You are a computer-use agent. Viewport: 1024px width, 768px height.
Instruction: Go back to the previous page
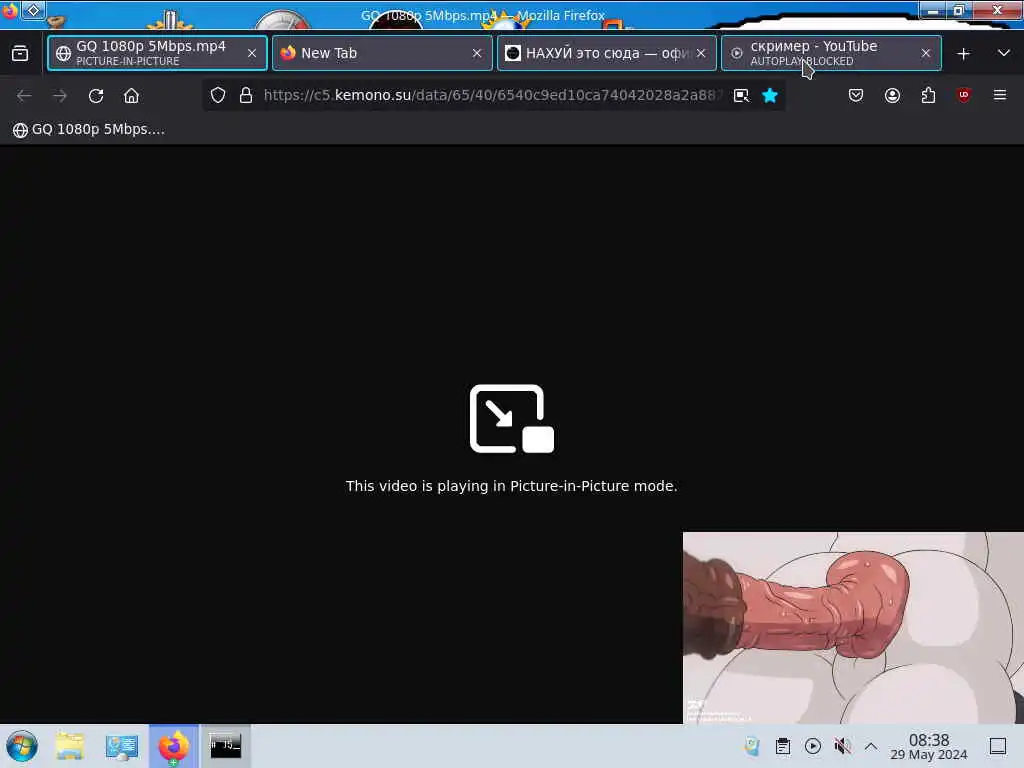24,96
